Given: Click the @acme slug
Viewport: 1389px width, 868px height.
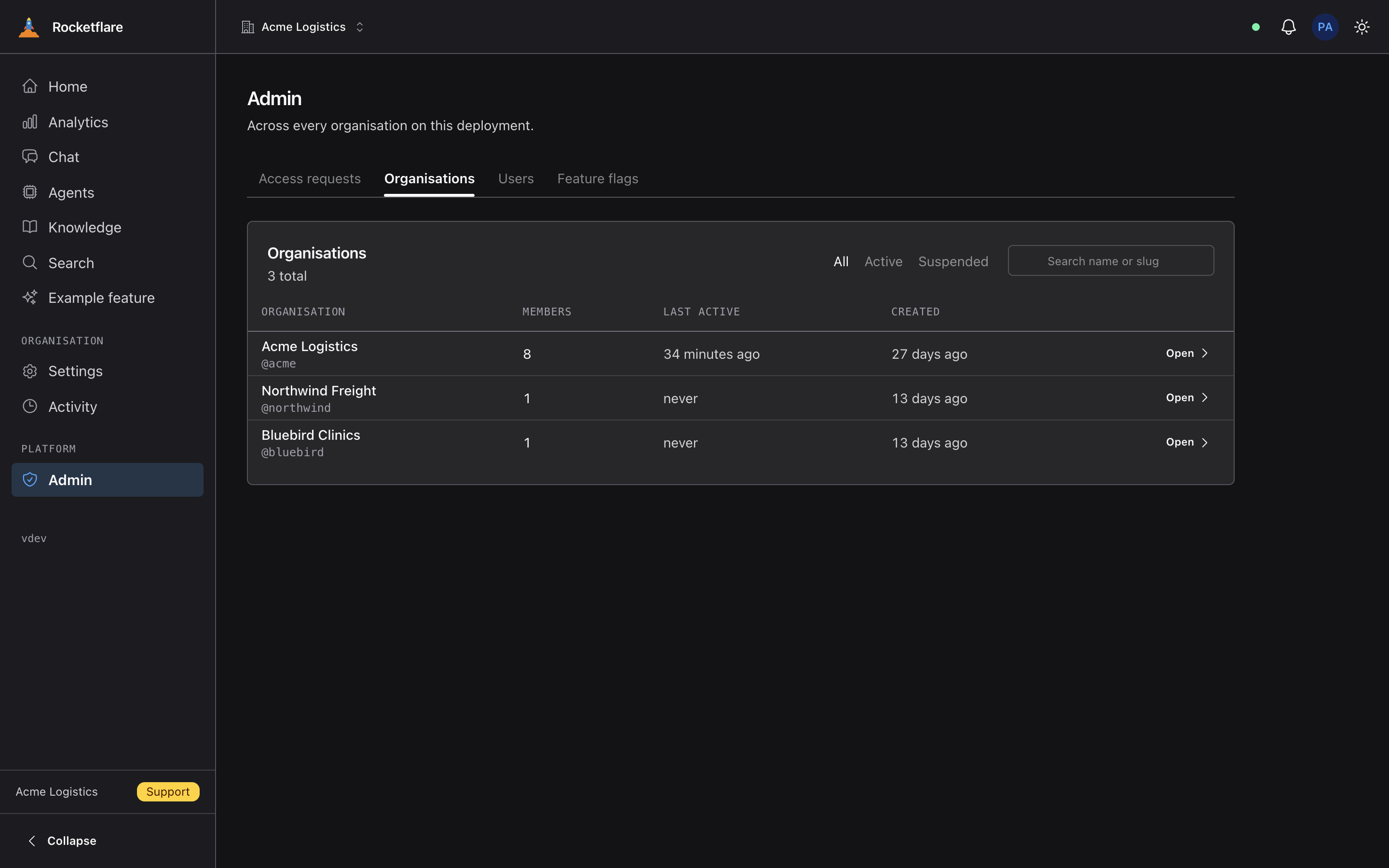Looking at the screenshot, I should pyautogui.click(x=279, y=364).
